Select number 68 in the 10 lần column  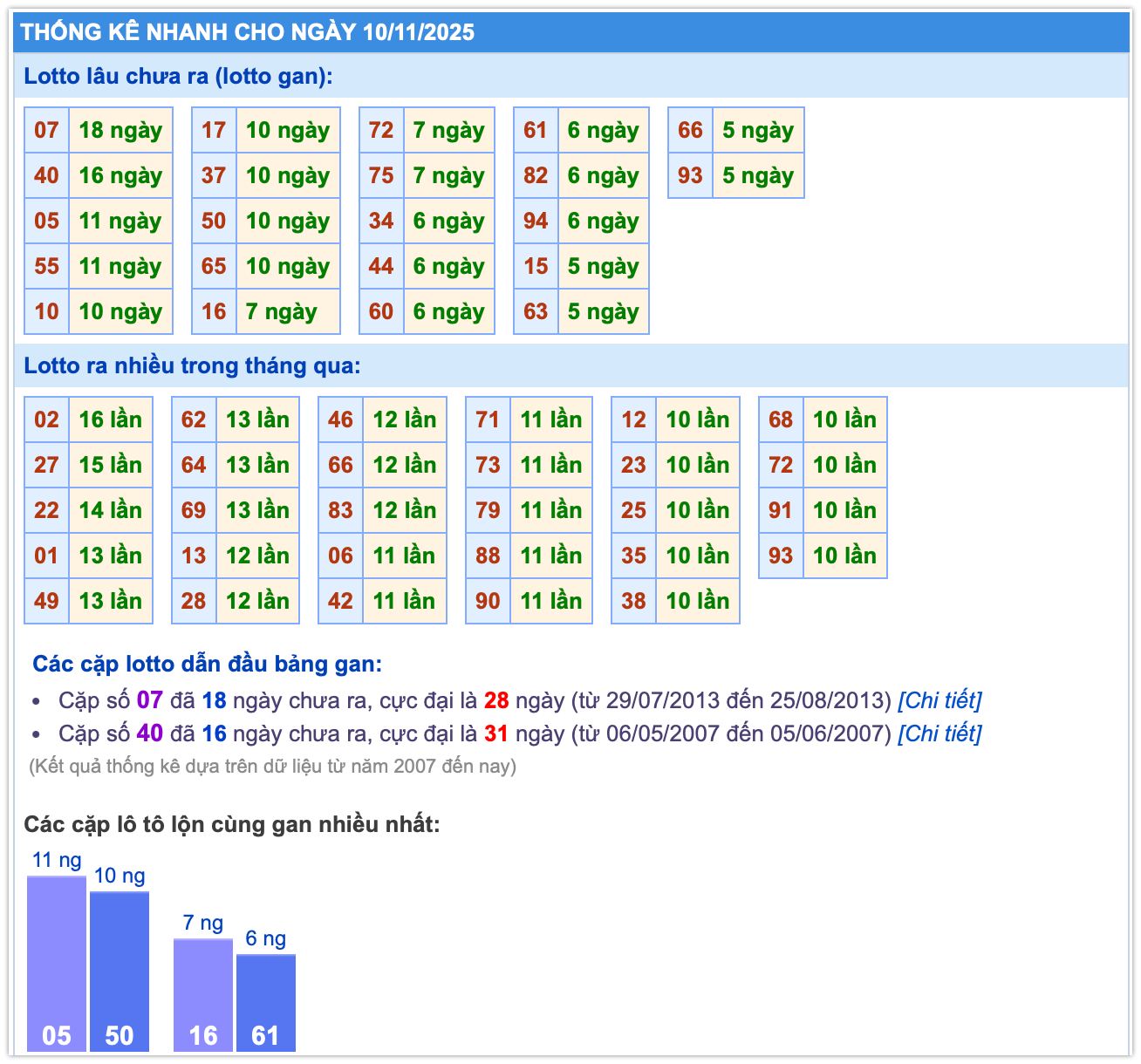[781, 419]
